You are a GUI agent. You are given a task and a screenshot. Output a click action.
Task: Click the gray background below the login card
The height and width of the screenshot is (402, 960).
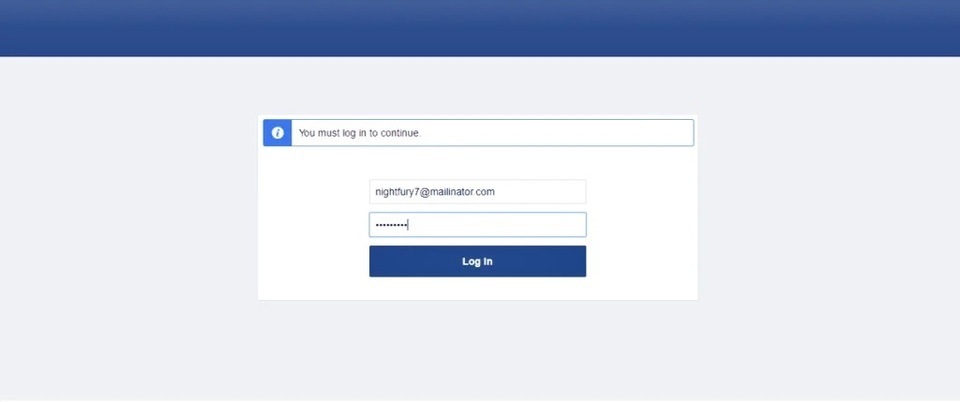tap(478, 350)
